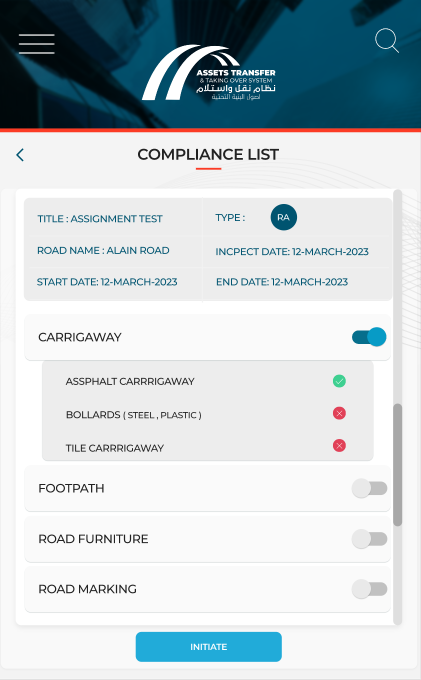This screenshot has width=421, height=680.
Task: Click red cross beside Tile Carrrigaway
Action: click(x=339, y=445)
